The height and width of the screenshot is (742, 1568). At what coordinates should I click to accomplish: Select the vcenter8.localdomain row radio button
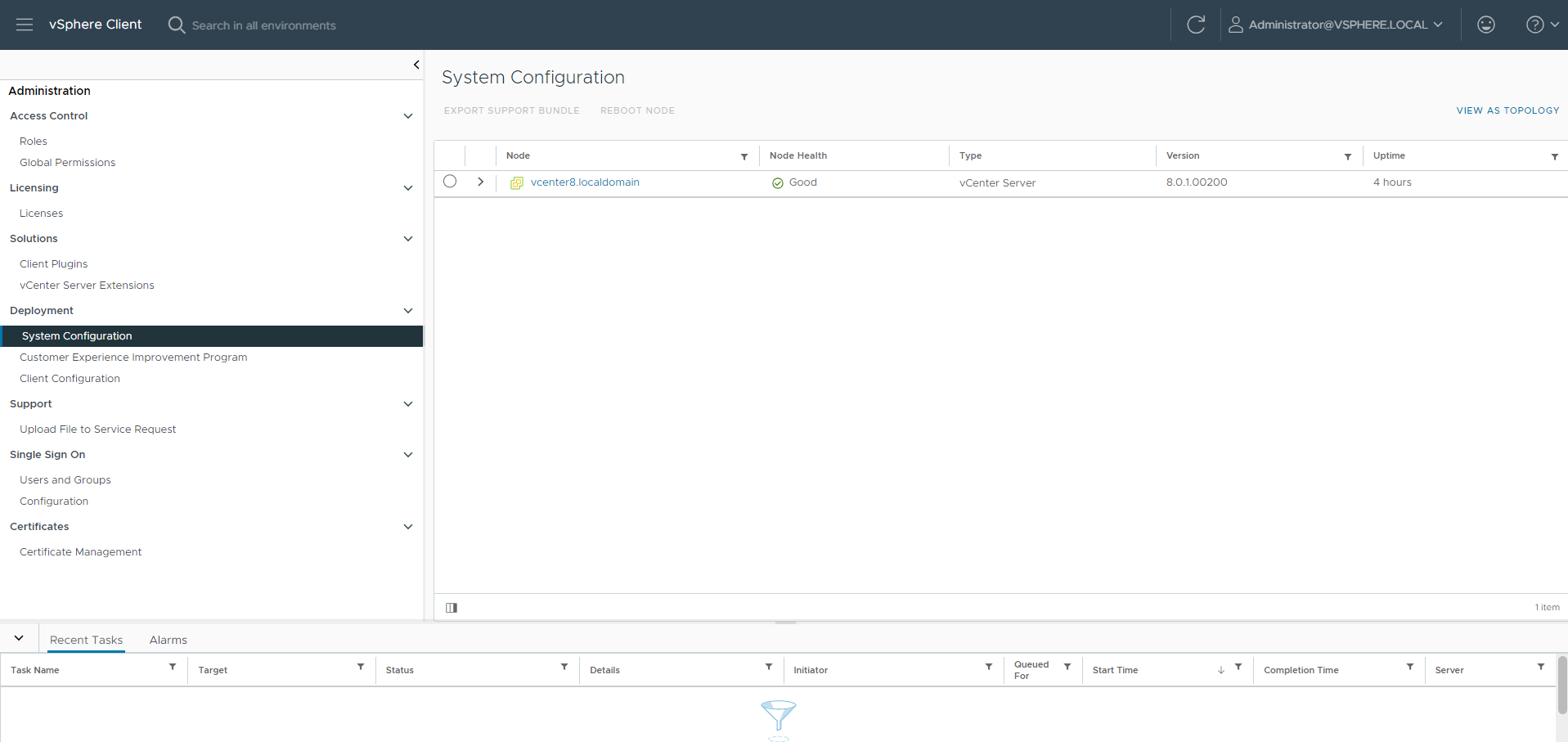coord(450,182)
